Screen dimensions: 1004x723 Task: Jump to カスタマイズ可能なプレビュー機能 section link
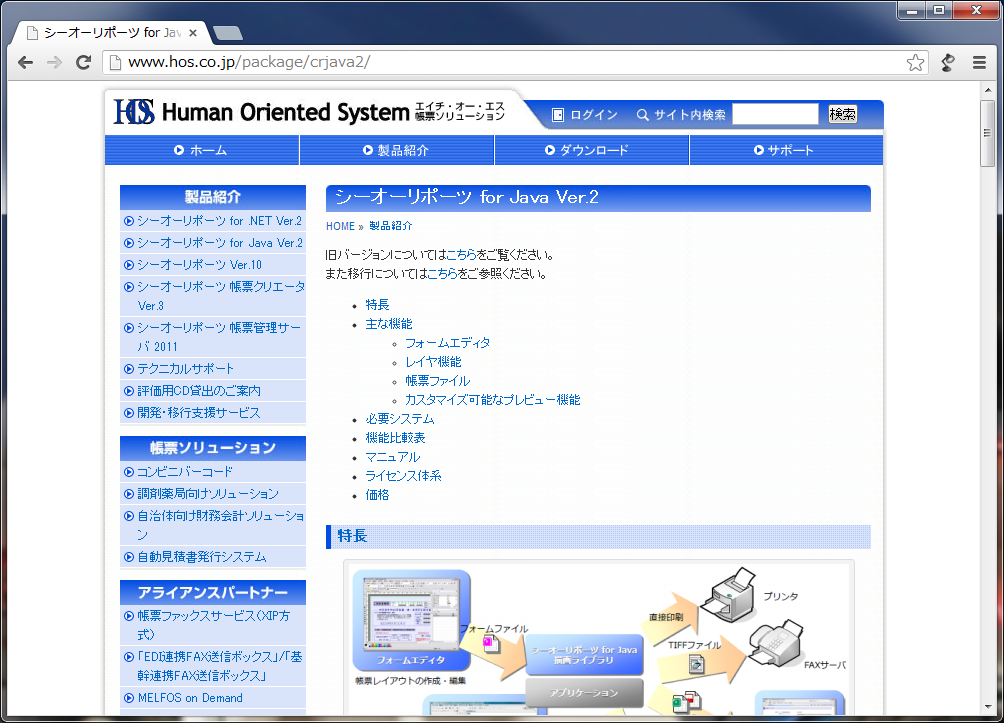[x=492, y=400]
